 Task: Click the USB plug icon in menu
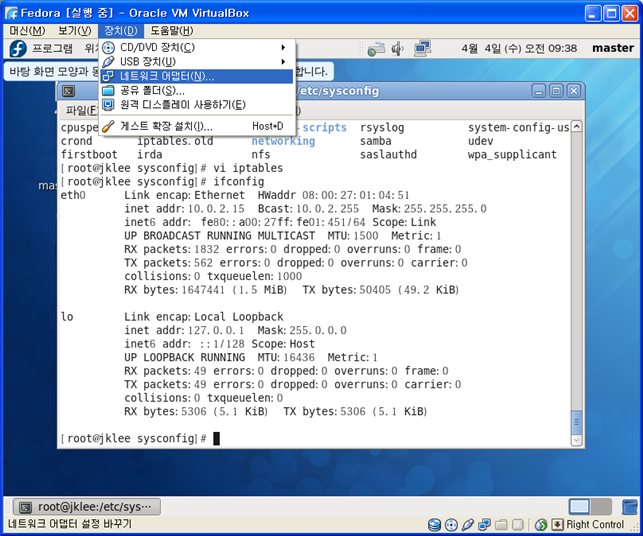(x=108, y=62)
